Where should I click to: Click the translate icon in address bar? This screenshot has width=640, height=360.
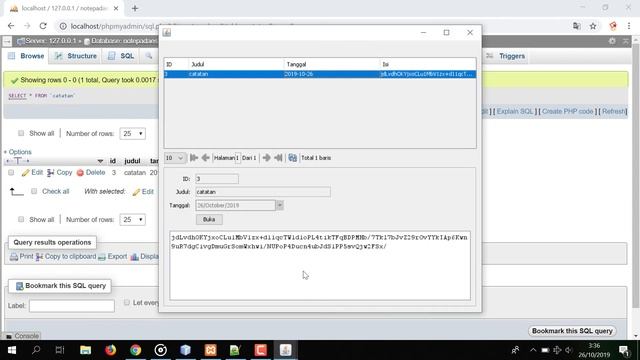coord(577,26)
